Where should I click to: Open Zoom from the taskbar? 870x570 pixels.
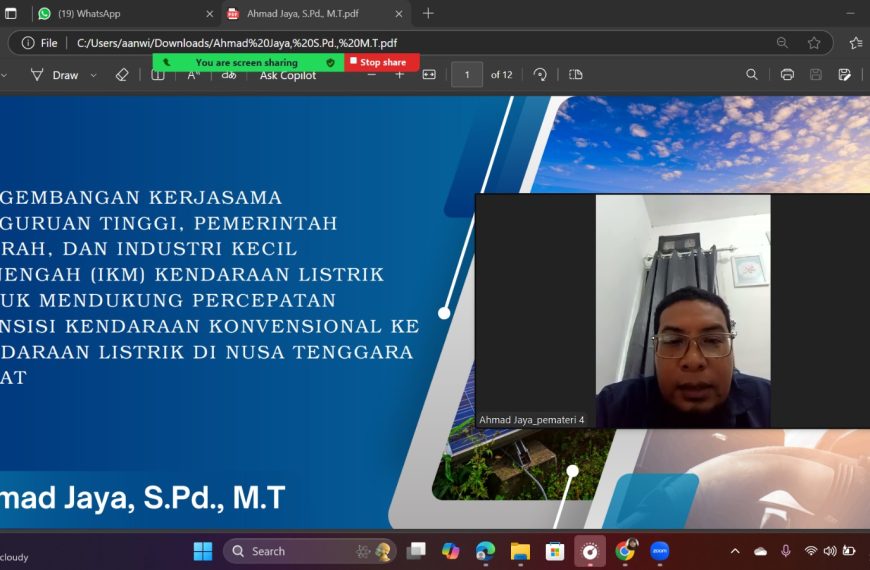tap(660, 551)
